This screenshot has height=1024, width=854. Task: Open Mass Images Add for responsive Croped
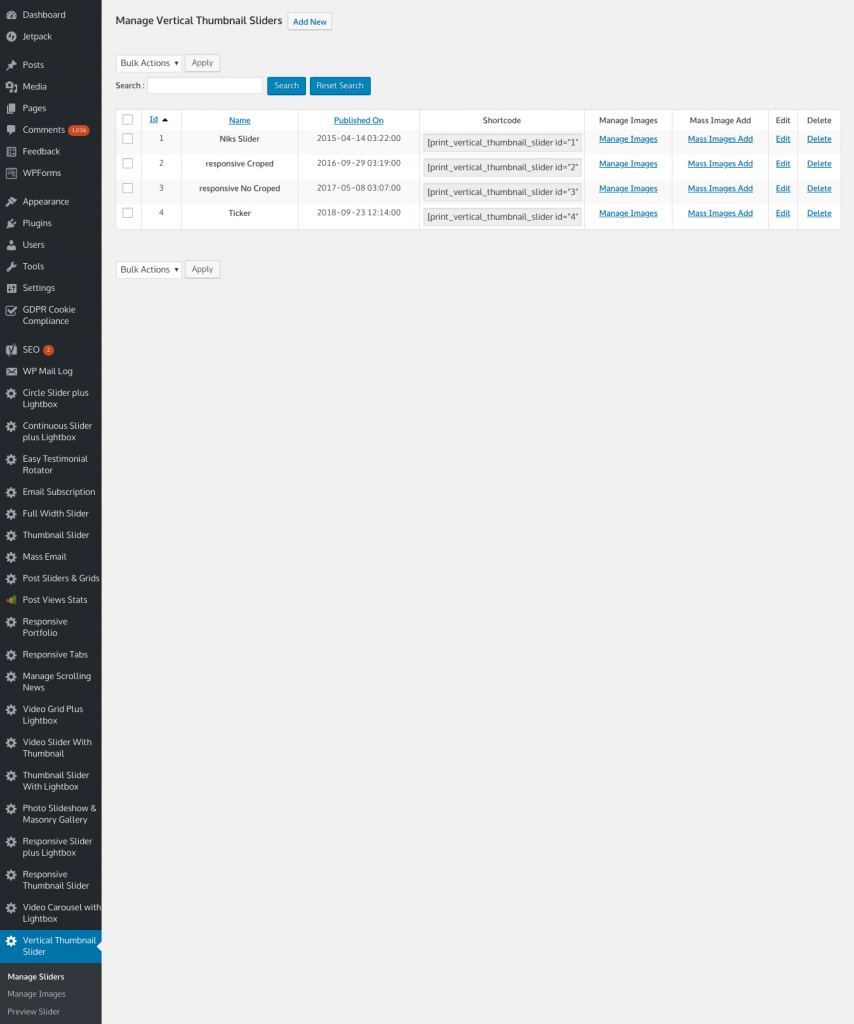tap(720, 163)
